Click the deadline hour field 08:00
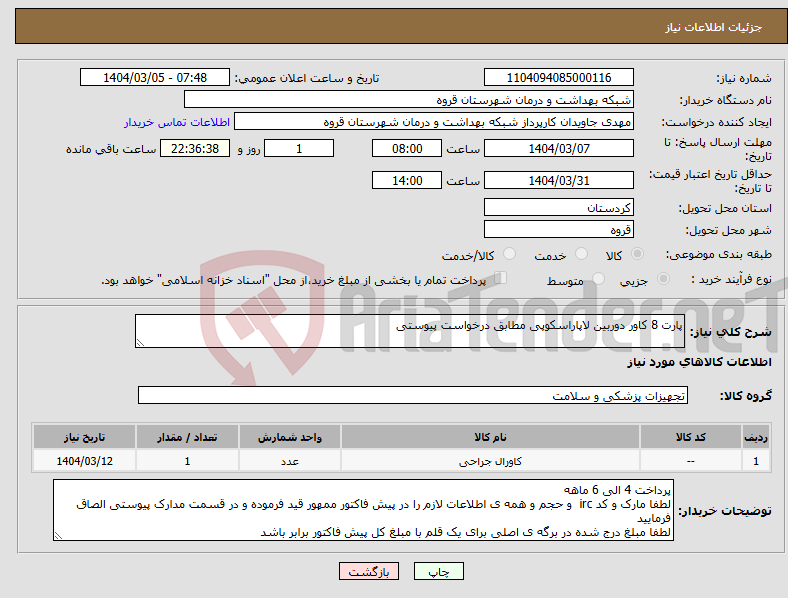 click(407, 148)
